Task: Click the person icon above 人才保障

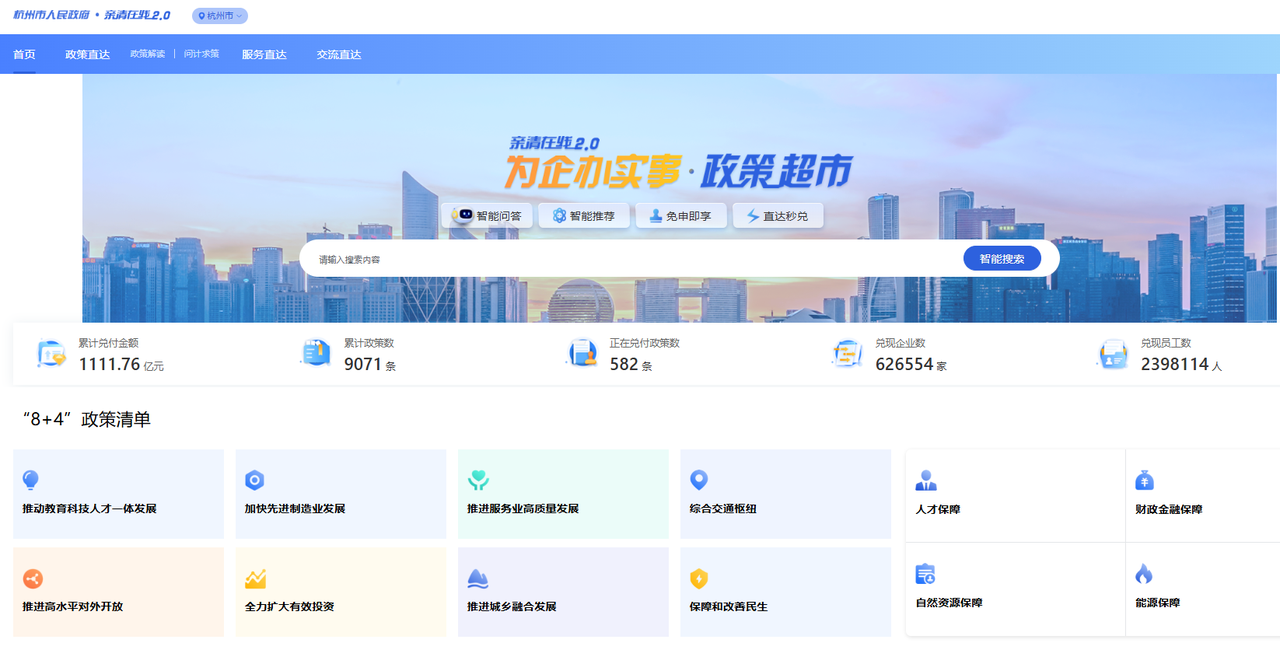Action: [926, 480]
